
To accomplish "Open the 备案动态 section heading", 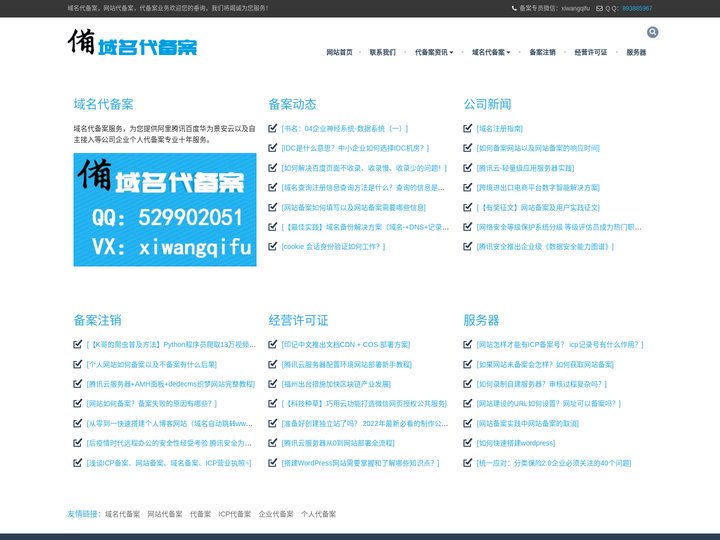I will click(292, 104).
